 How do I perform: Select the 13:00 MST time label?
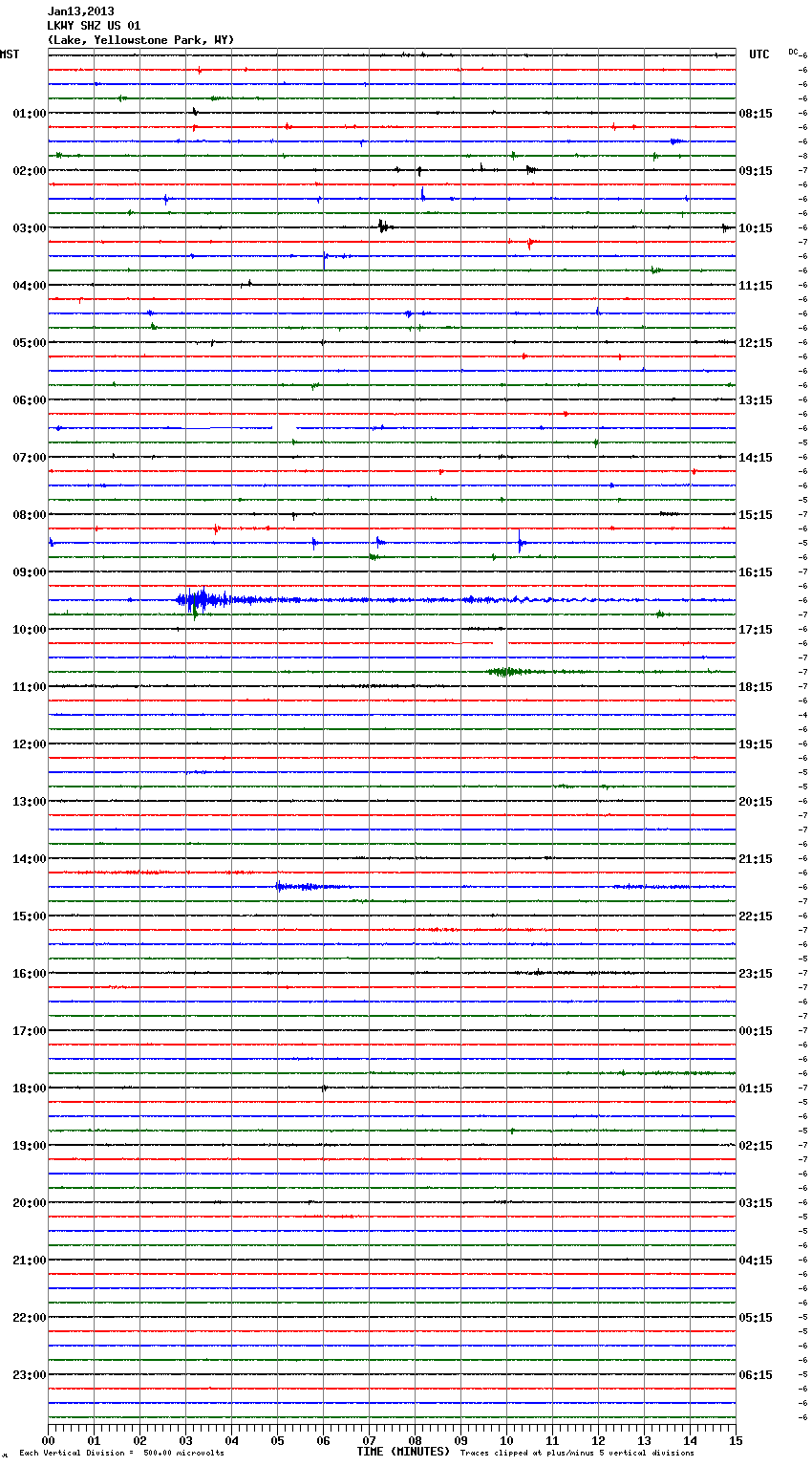[30, 802]
